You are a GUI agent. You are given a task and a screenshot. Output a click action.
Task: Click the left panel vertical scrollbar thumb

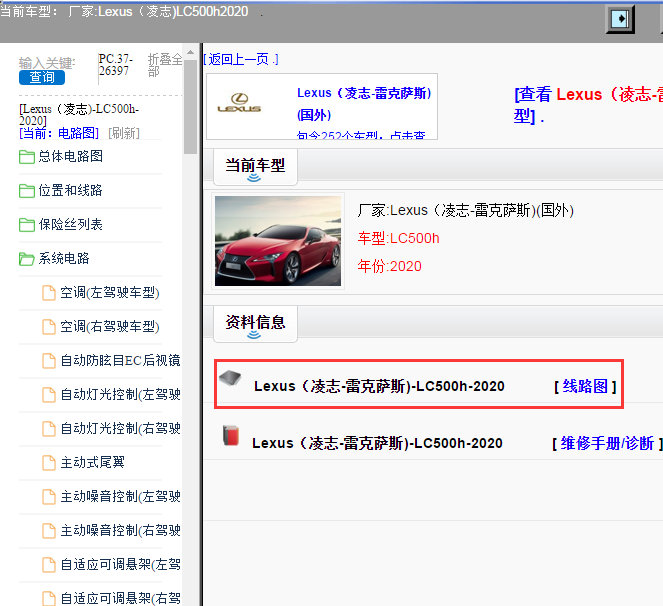click(190, 107)
